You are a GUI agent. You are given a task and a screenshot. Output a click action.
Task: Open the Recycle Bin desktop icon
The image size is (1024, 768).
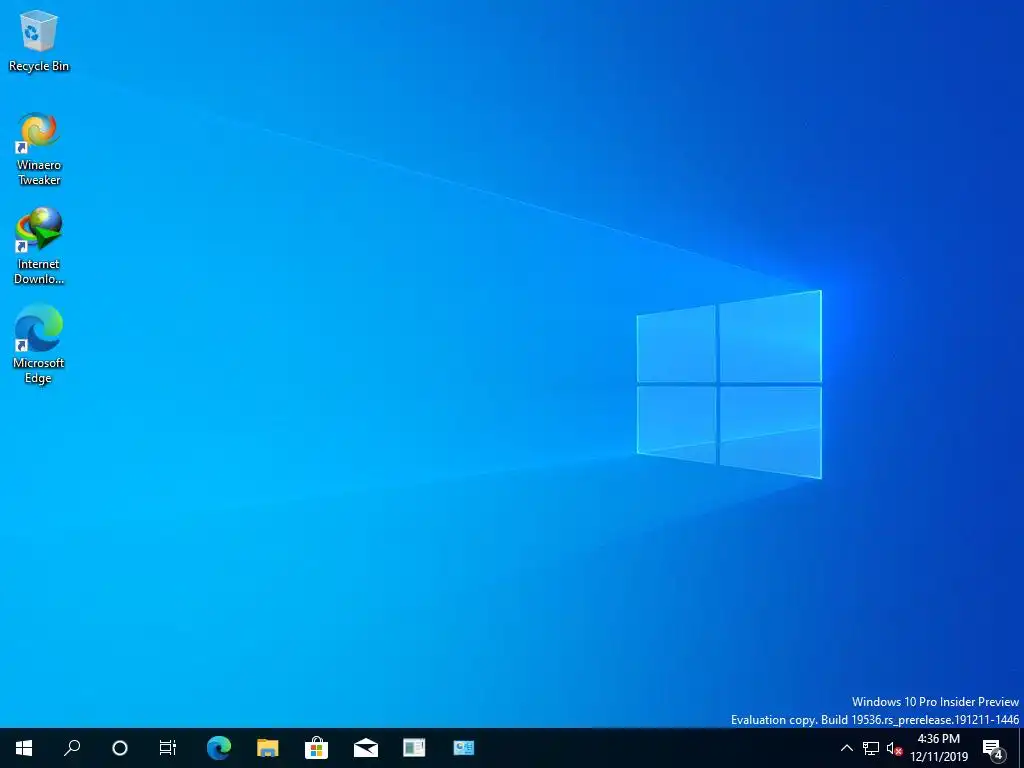[x=39, y=41]
